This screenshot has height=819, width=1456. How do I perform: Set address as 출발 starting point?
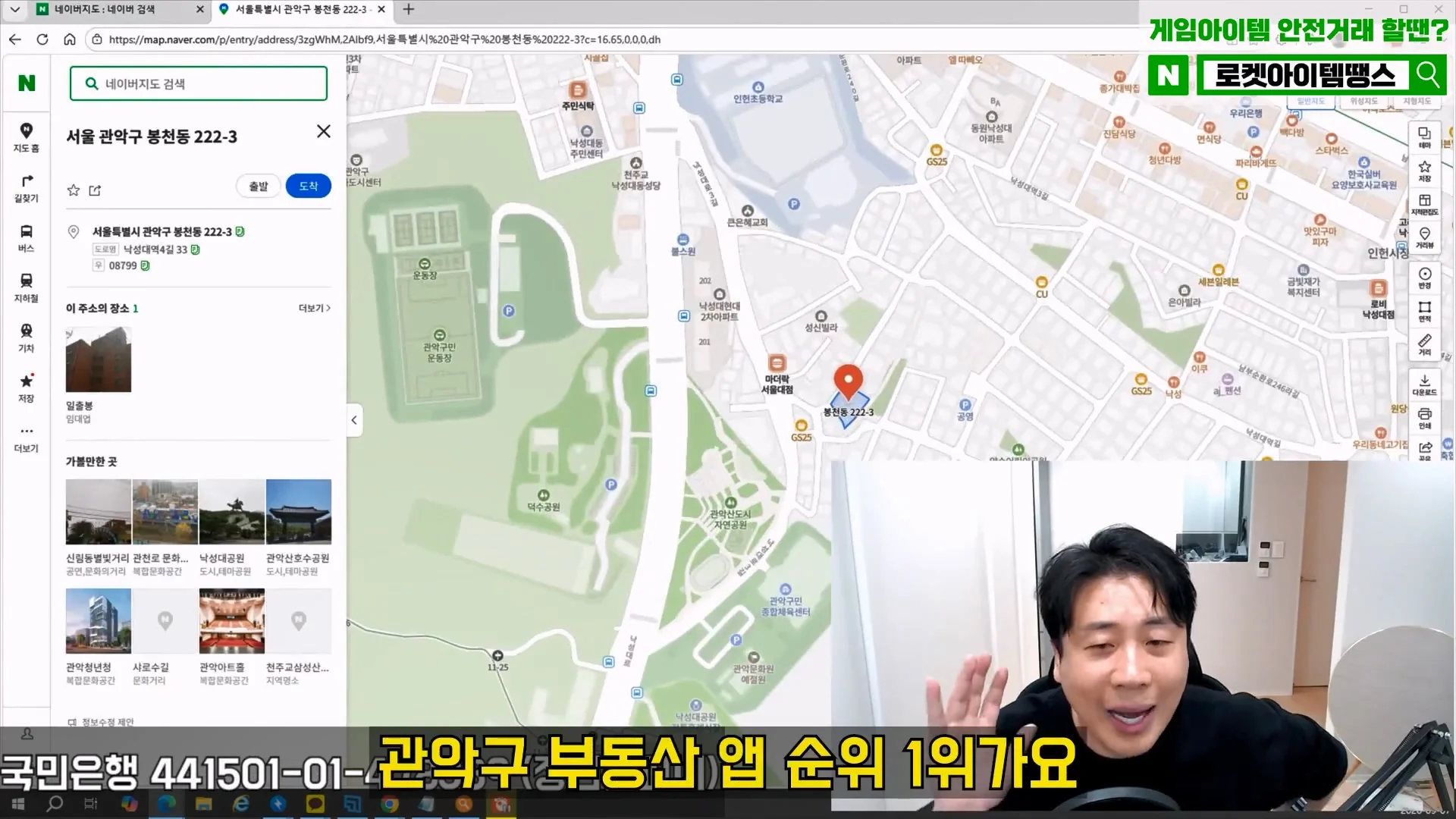[259, 186]
